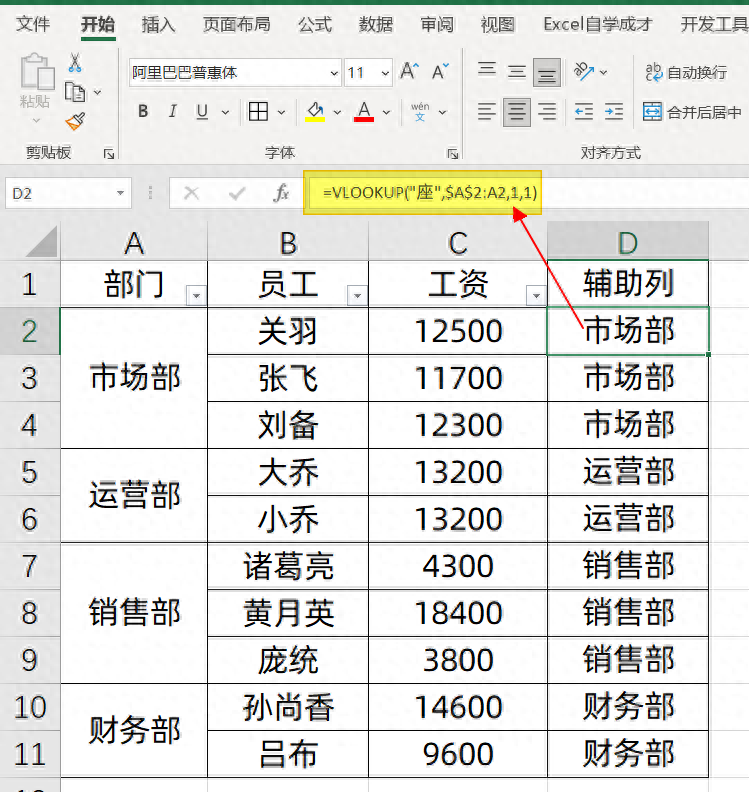This screenshot has width=749, height=792.
Task: Open the font name dropdown
Action: [334, 73]
